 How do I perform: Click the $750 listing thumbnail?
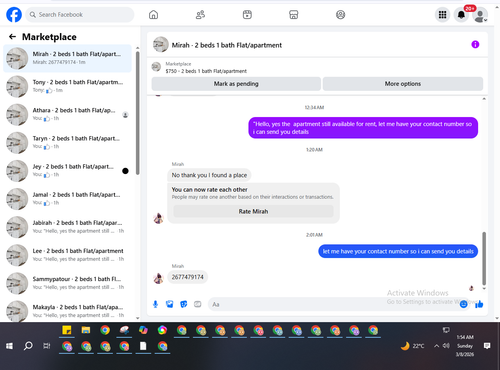click(156, 67)
